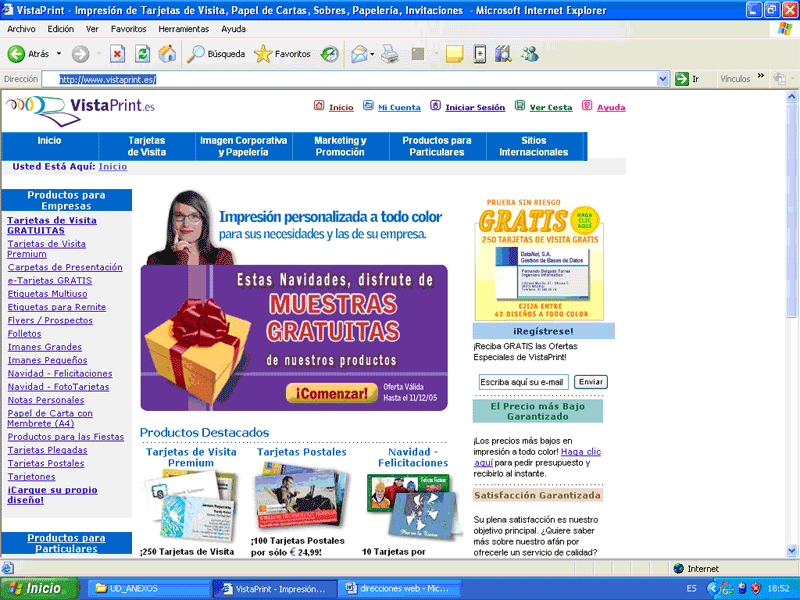This screenshot has width=800, height=600.
Task: Click the green Ir go button
Action: [687, 79]
